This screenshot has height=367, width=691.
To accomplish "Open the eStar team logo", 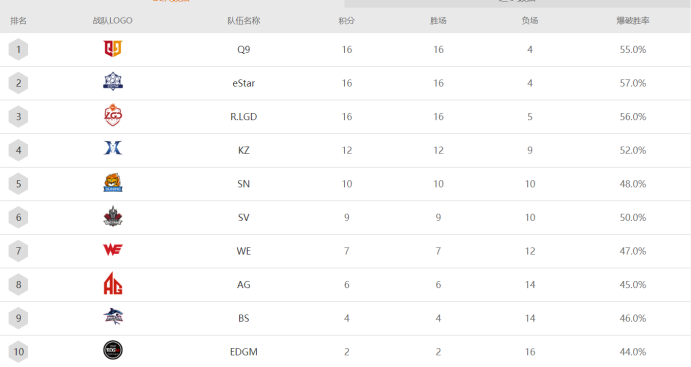I will pyautogui.click(x=113, y=82).
